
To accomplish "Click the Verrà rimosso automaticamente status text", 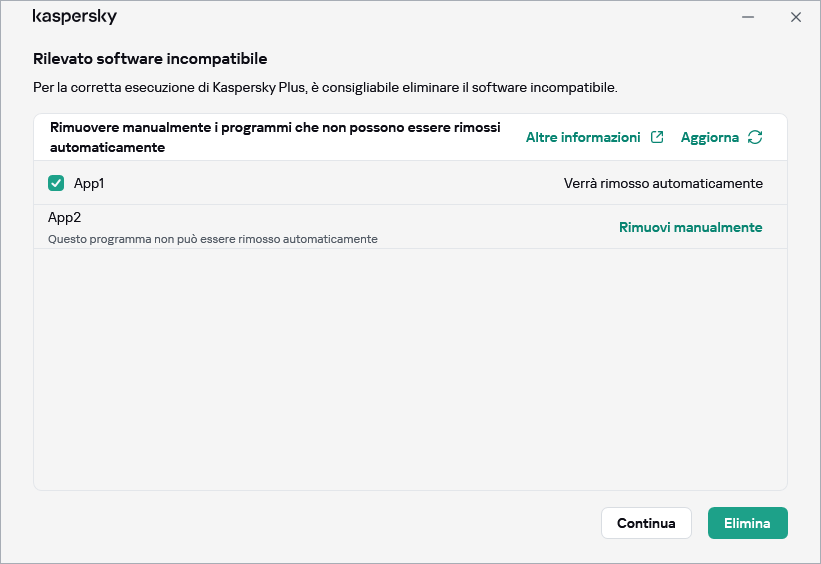I will pyautogui.click(x=663, y=183).
